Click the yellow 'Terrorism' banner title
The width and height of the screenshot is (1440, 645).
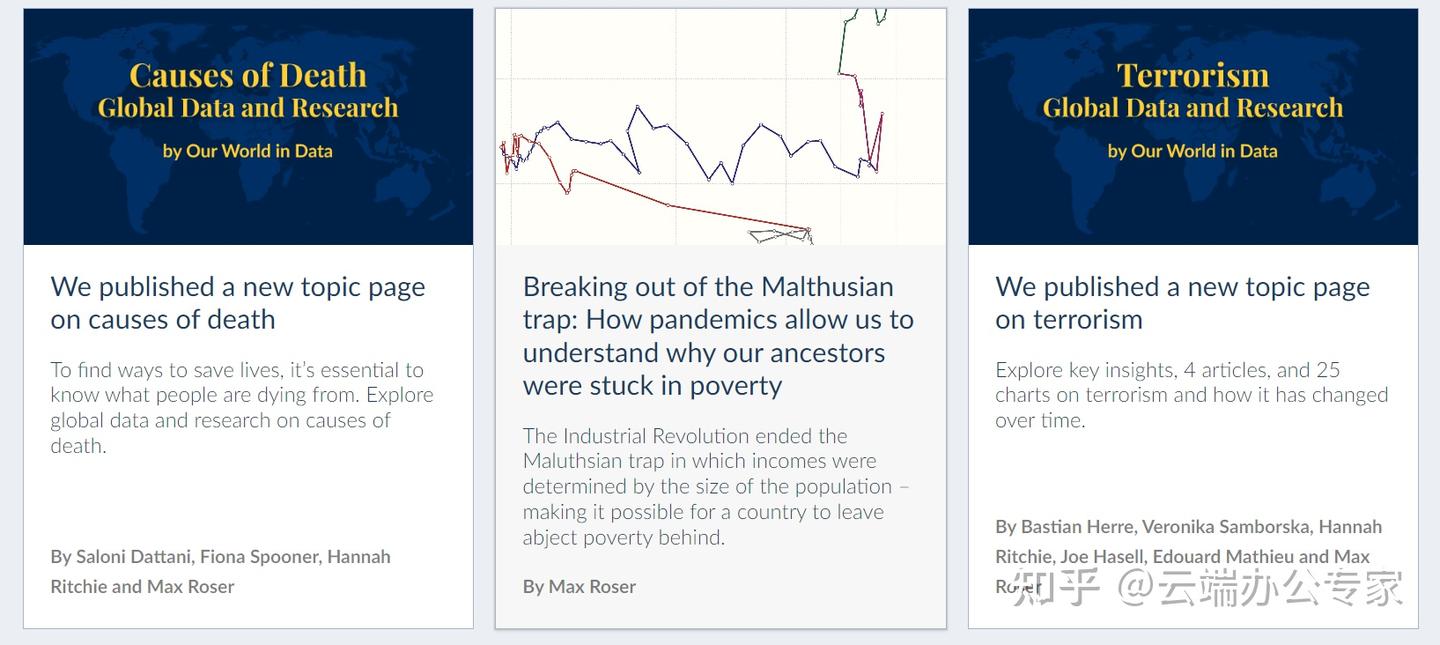[1193, 75]
